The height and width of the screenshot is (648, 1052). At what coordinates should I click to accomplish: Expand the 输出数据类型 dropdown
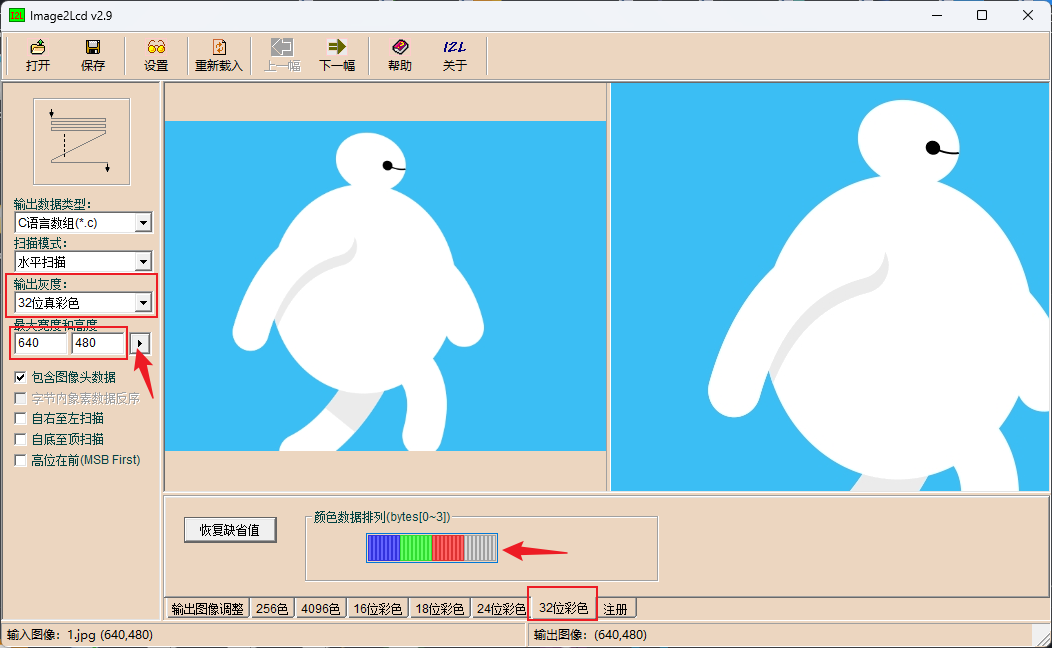[x=143, y=223]
